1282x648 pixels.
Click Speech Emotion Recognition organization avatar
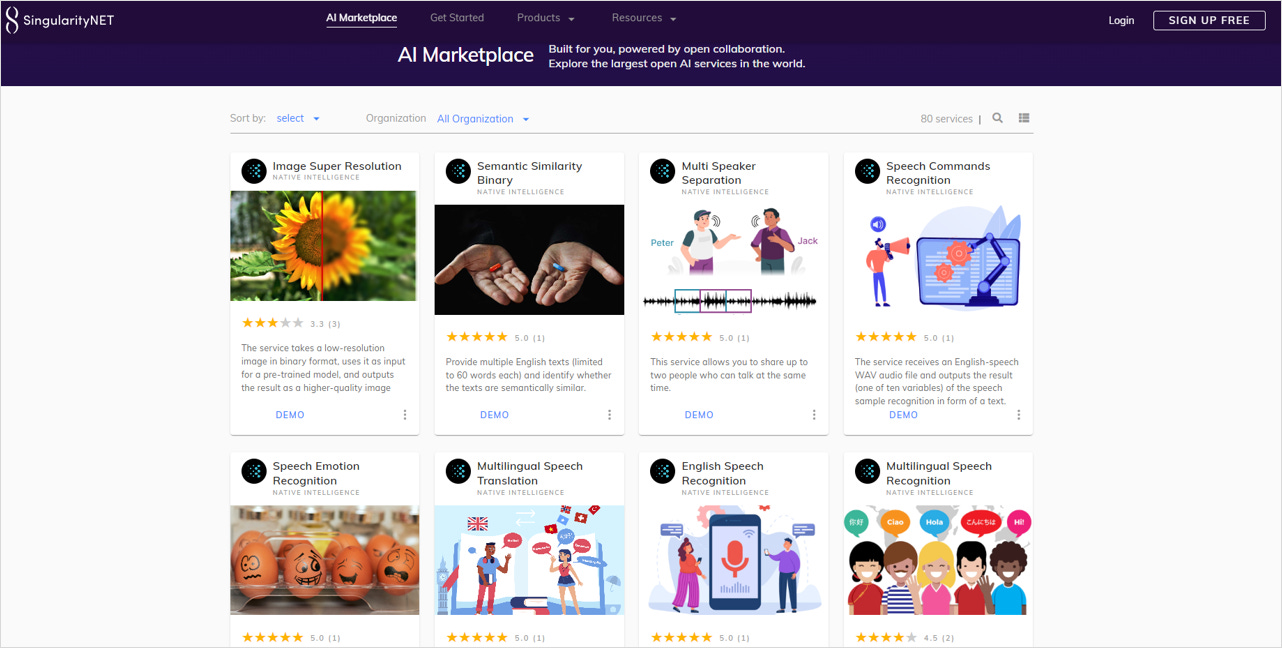click(254, 471)
